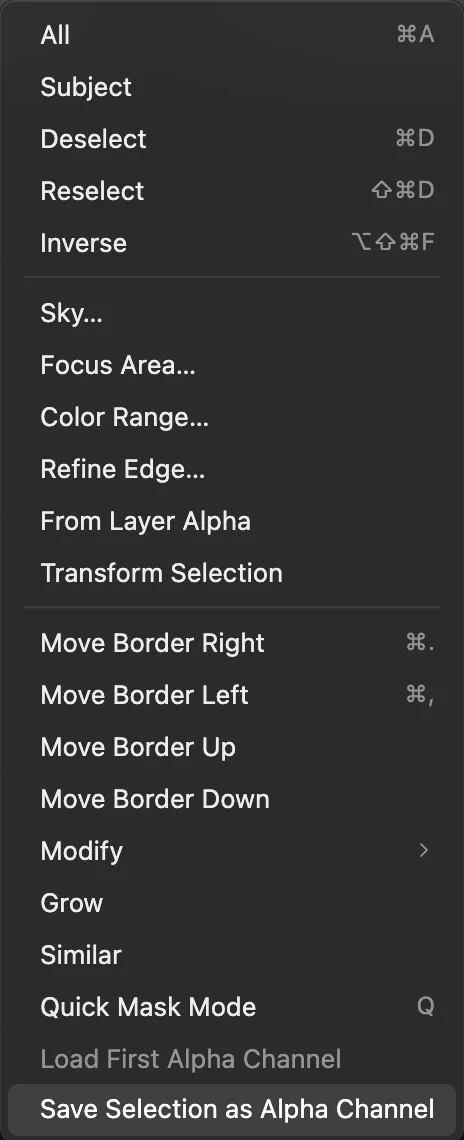Select Move Border Down

(x=232, y=799)
